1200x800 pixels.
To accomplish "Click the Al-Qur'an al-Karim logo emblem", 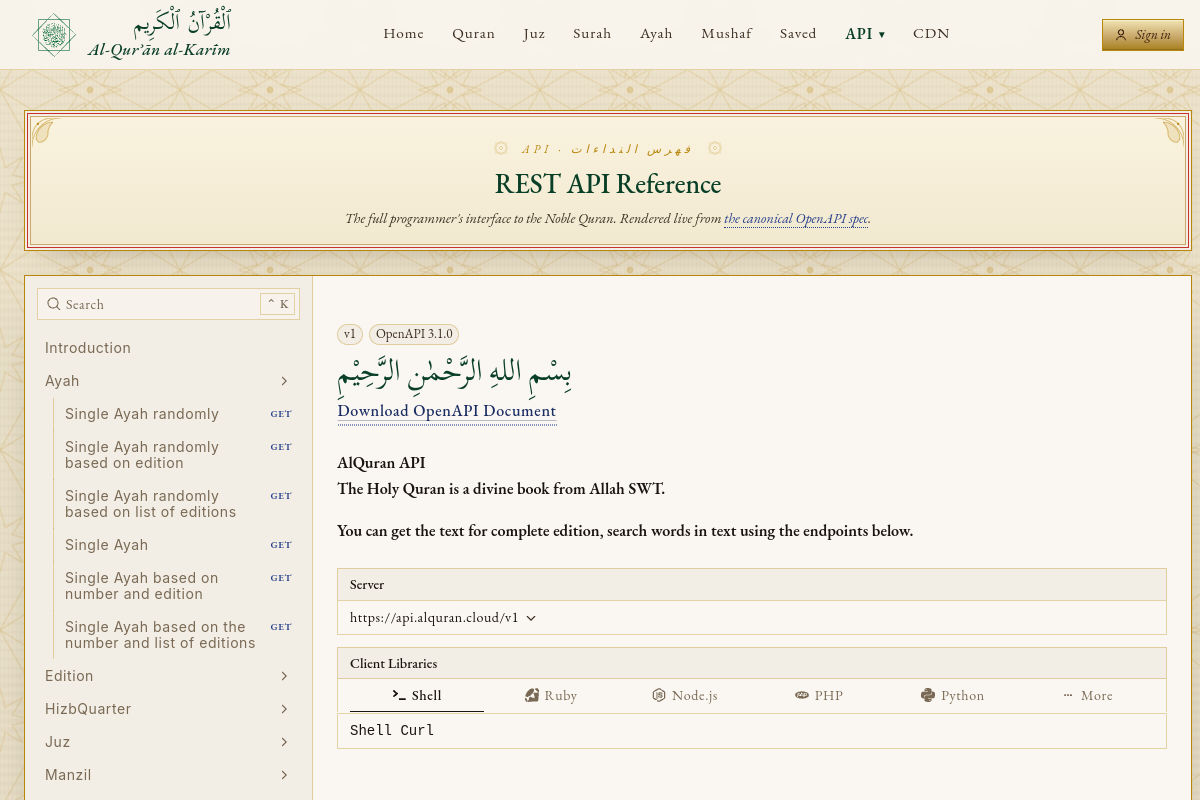I will 54,35.
